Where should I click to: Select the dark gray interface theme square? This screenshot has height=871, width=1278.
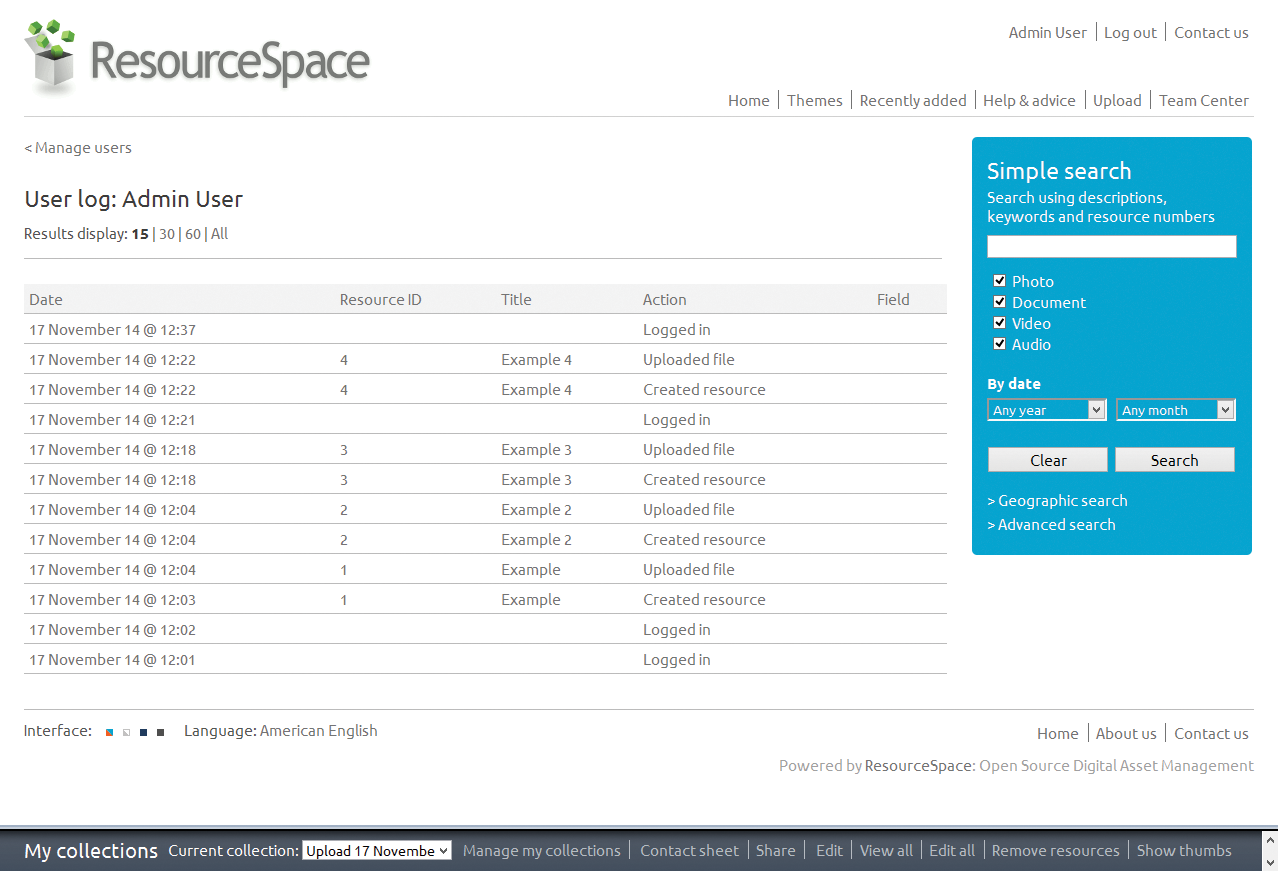pyautogui.click(x=159, y=731)
